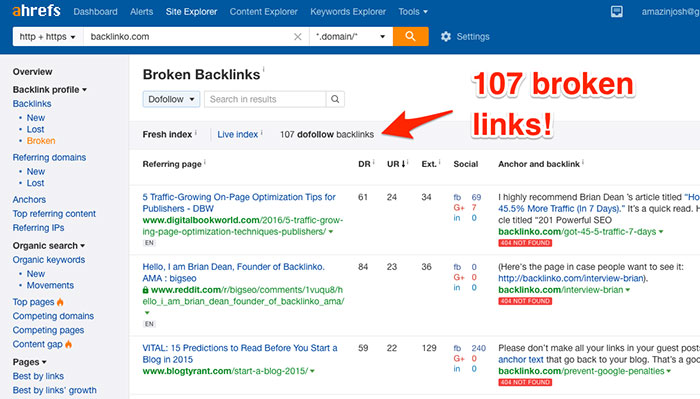Collapse the Backlink profile section
The image size is (700, 399).
pos(50,90)
